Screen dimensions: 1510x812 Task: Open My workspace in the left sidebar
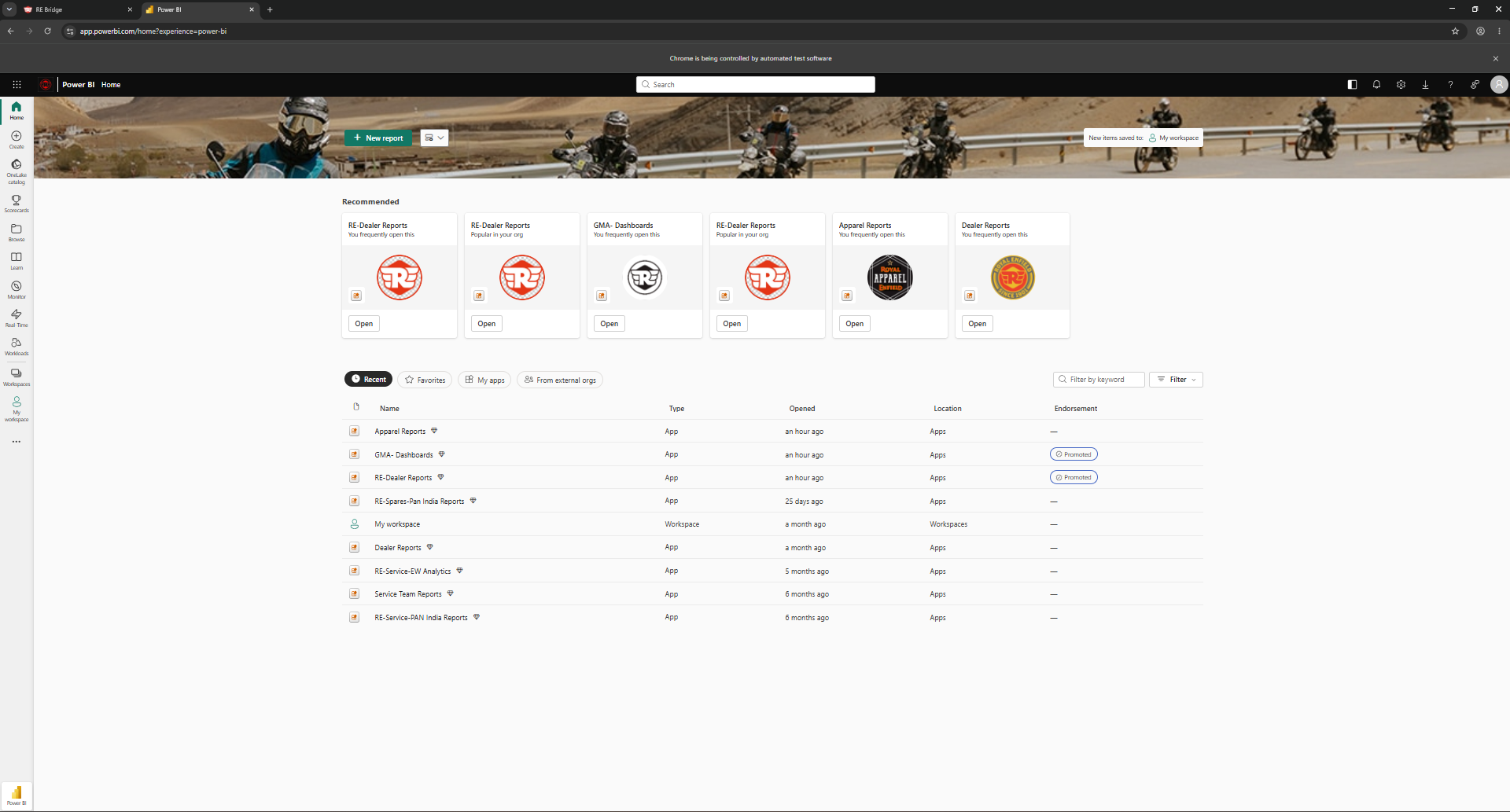click(x=17, y=410)
